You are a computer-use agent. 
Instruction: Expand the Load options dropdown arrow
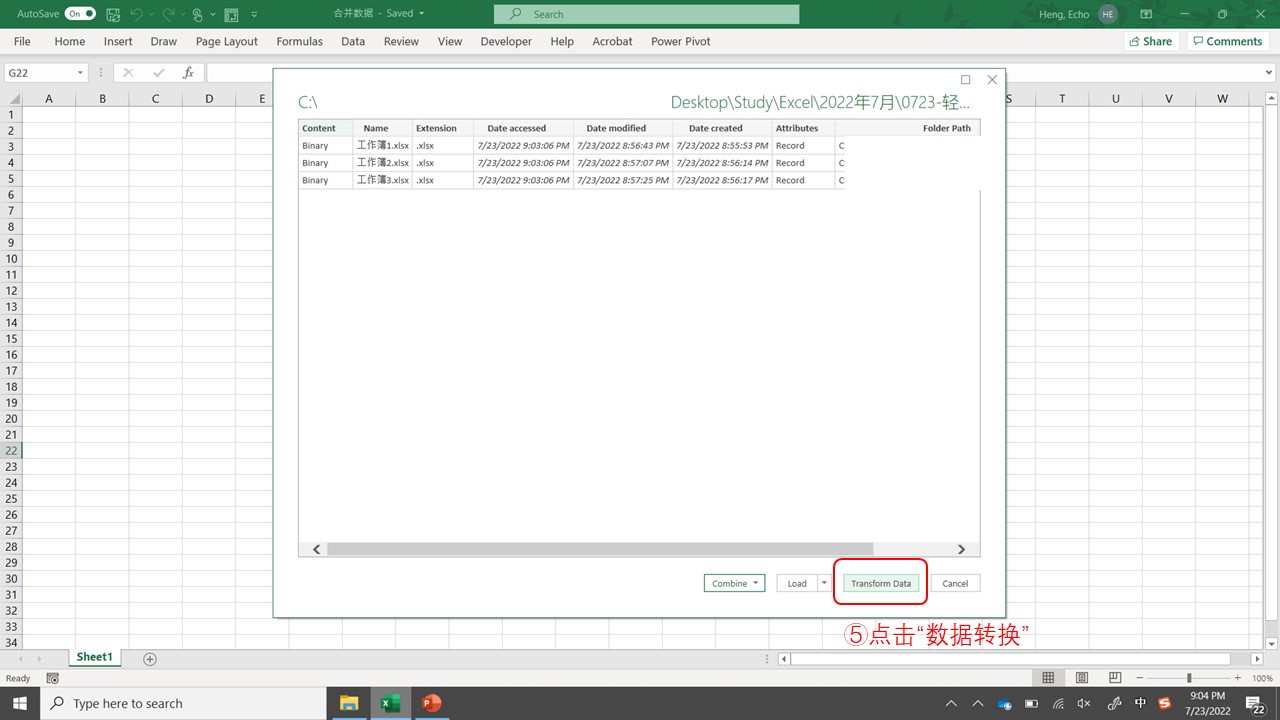pyautogui.click(x=824, y=583)
